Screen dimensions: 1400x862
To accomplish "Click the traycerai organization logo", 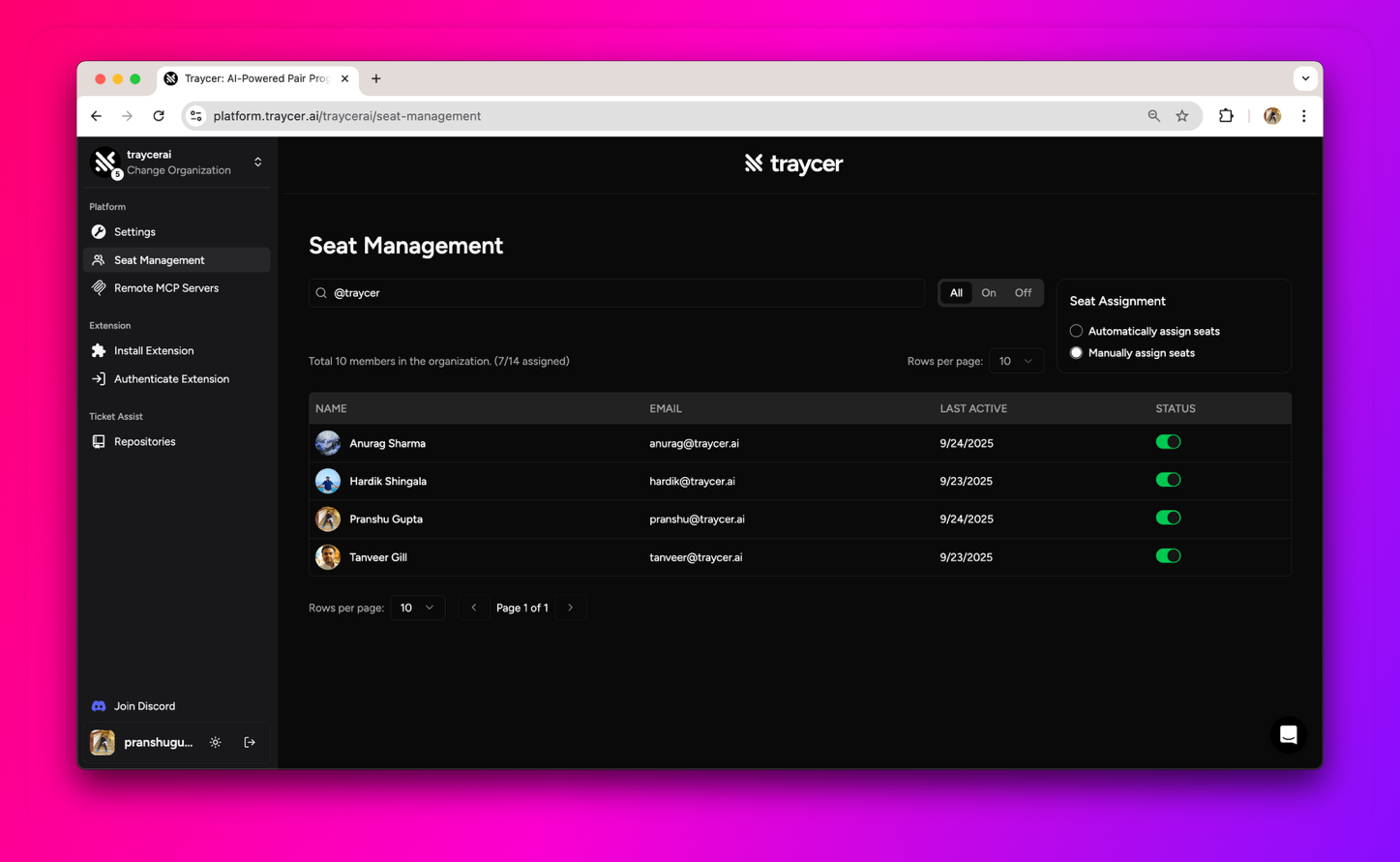I will pos(104,162).
